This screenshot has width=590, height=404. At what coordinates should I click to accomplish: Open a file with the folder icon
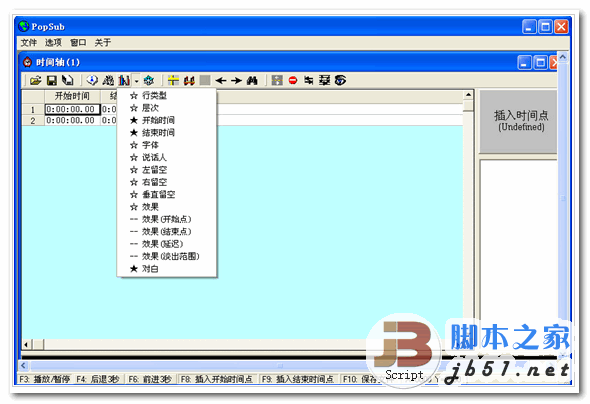[x=35, y=80]
